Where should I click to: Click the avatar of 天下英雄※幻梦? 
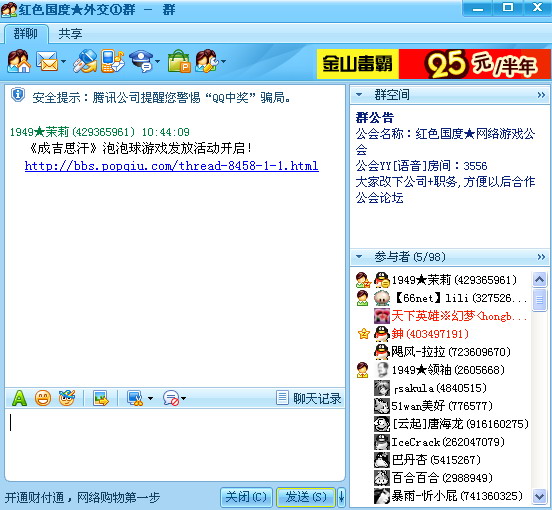pyautogui.click(x=382, y=316)
